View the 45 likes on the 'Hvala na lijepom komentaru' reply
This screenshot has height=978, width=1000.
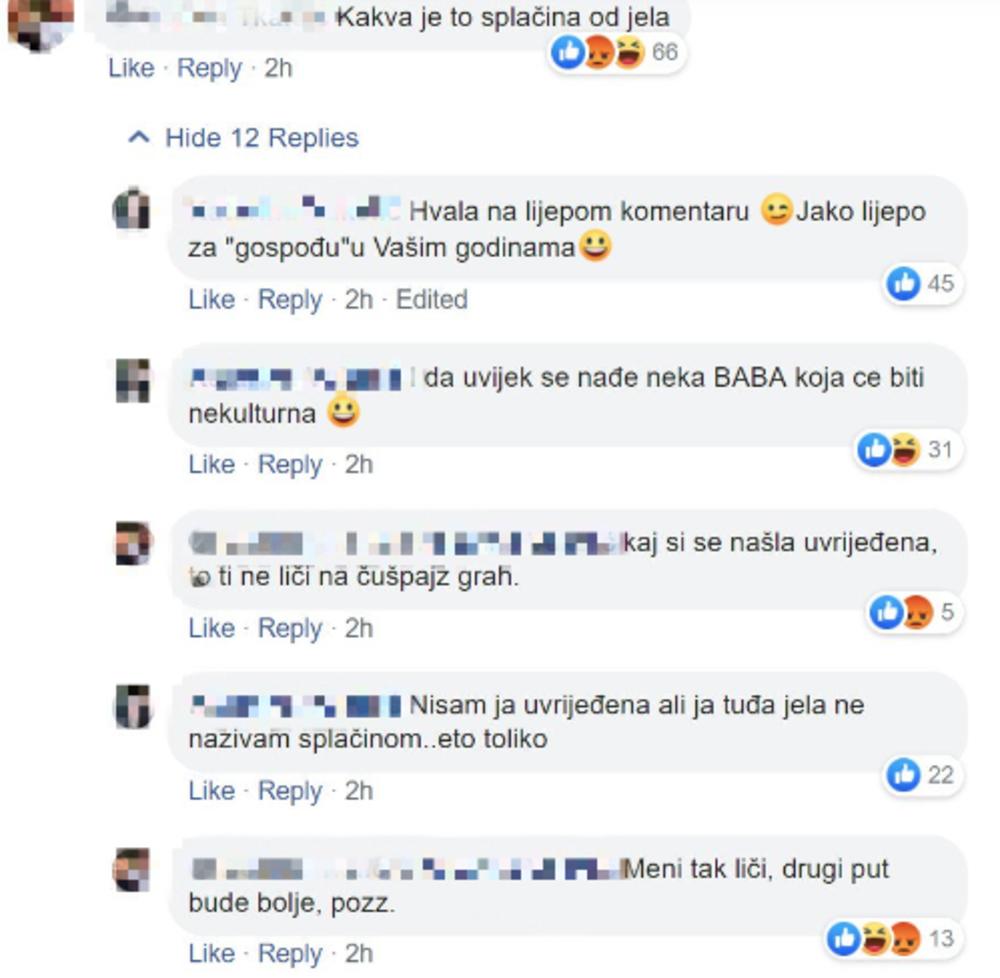coord(923,283)
